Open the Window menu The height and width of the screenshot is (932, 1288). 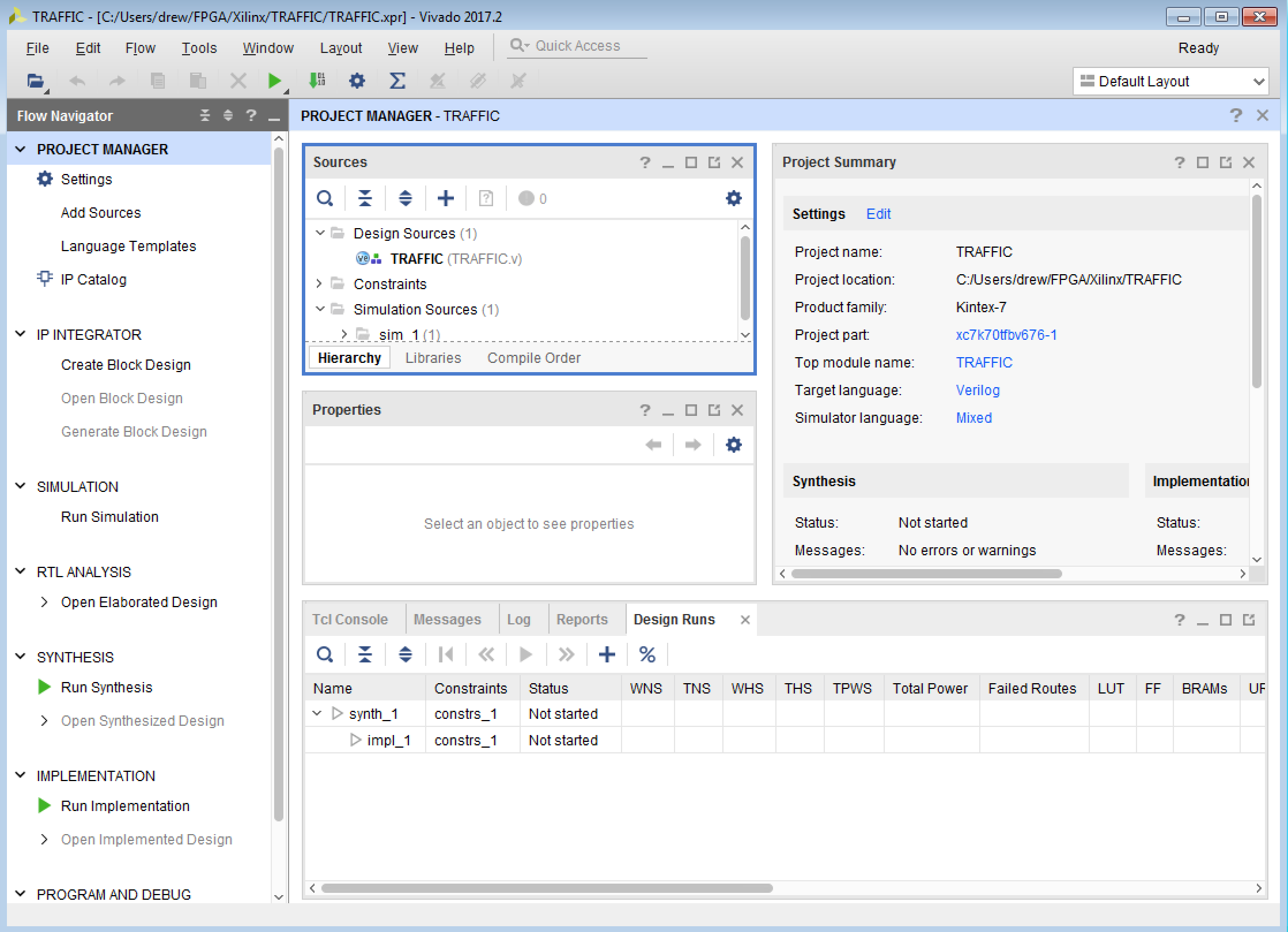(x=268, y=48)
